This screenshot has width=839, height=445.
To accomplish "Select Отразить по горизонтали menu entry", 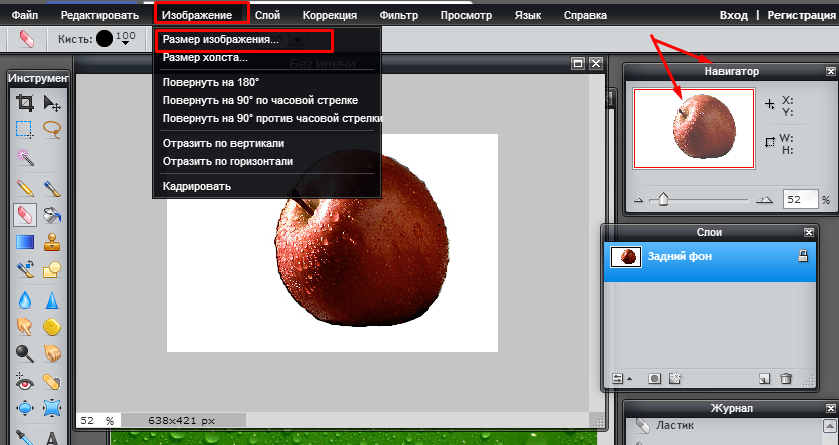I will point(228,161).
